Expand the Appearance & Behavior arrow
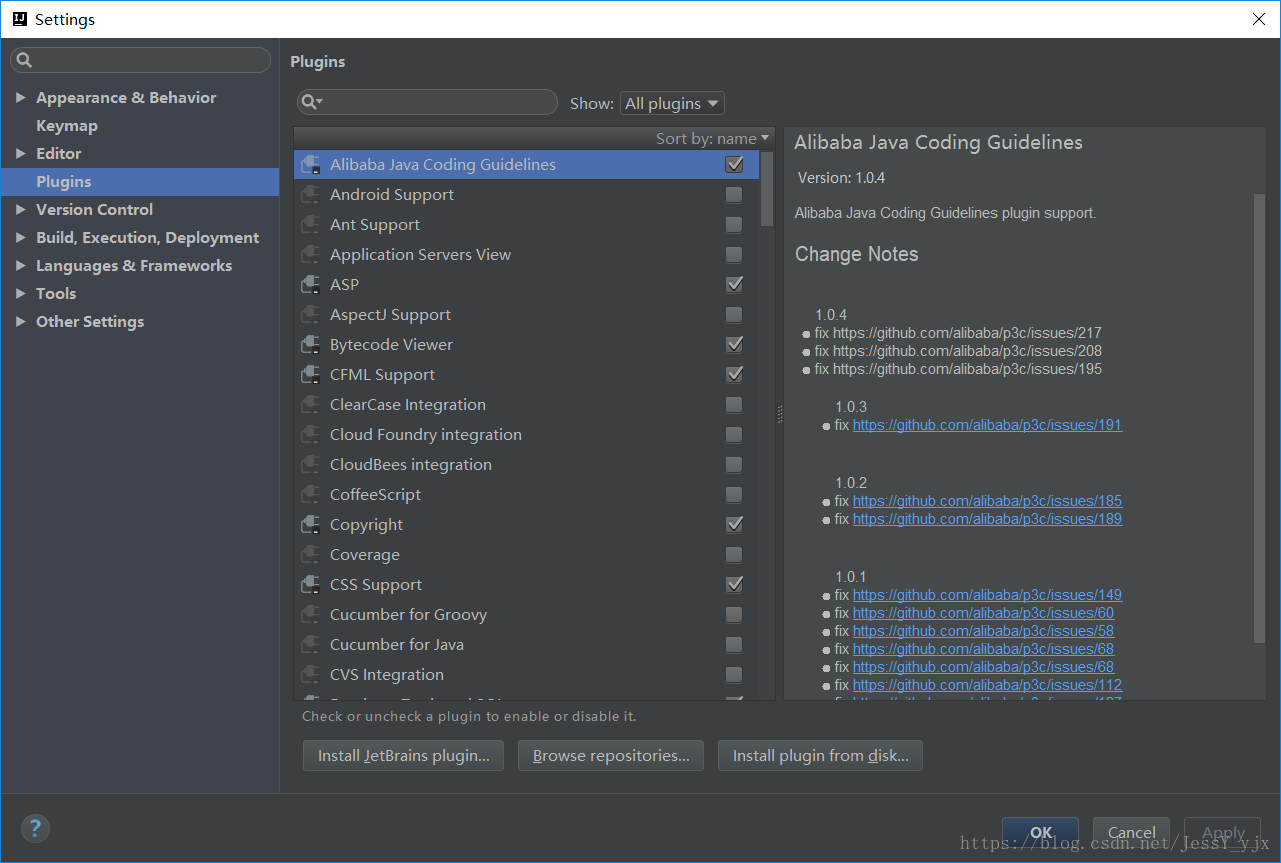The height and width of the screenshot is (863, 1281). coord(21,97)
